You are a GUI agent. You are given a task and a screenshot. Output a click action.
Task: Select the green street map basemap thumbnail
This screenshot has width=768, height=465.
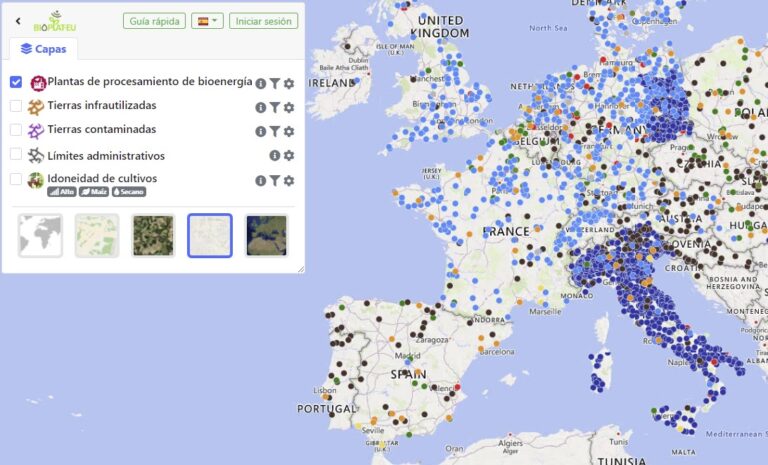[x=97, y=236]
